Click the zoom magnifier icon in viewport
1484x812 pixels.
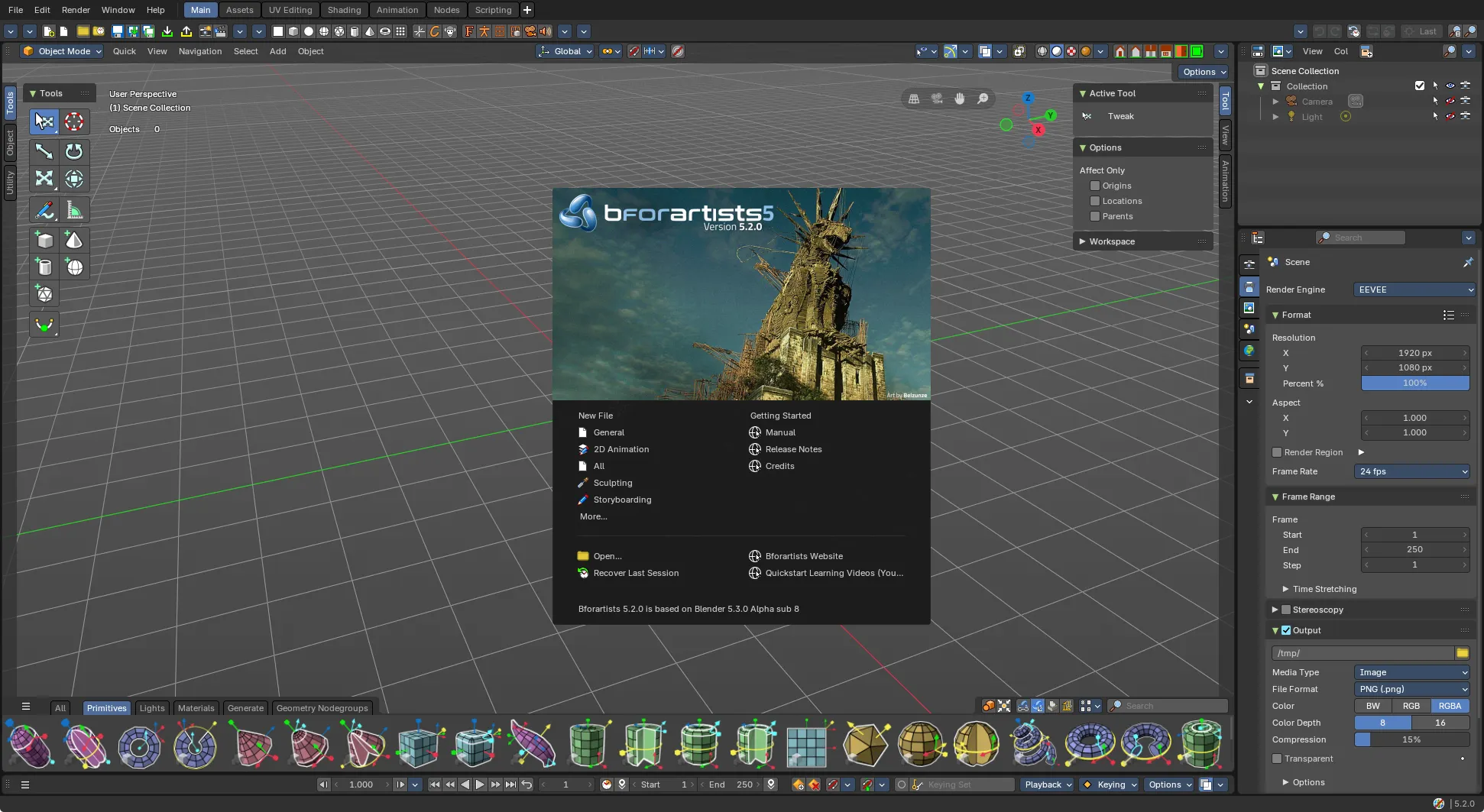[x=983, y=99]
